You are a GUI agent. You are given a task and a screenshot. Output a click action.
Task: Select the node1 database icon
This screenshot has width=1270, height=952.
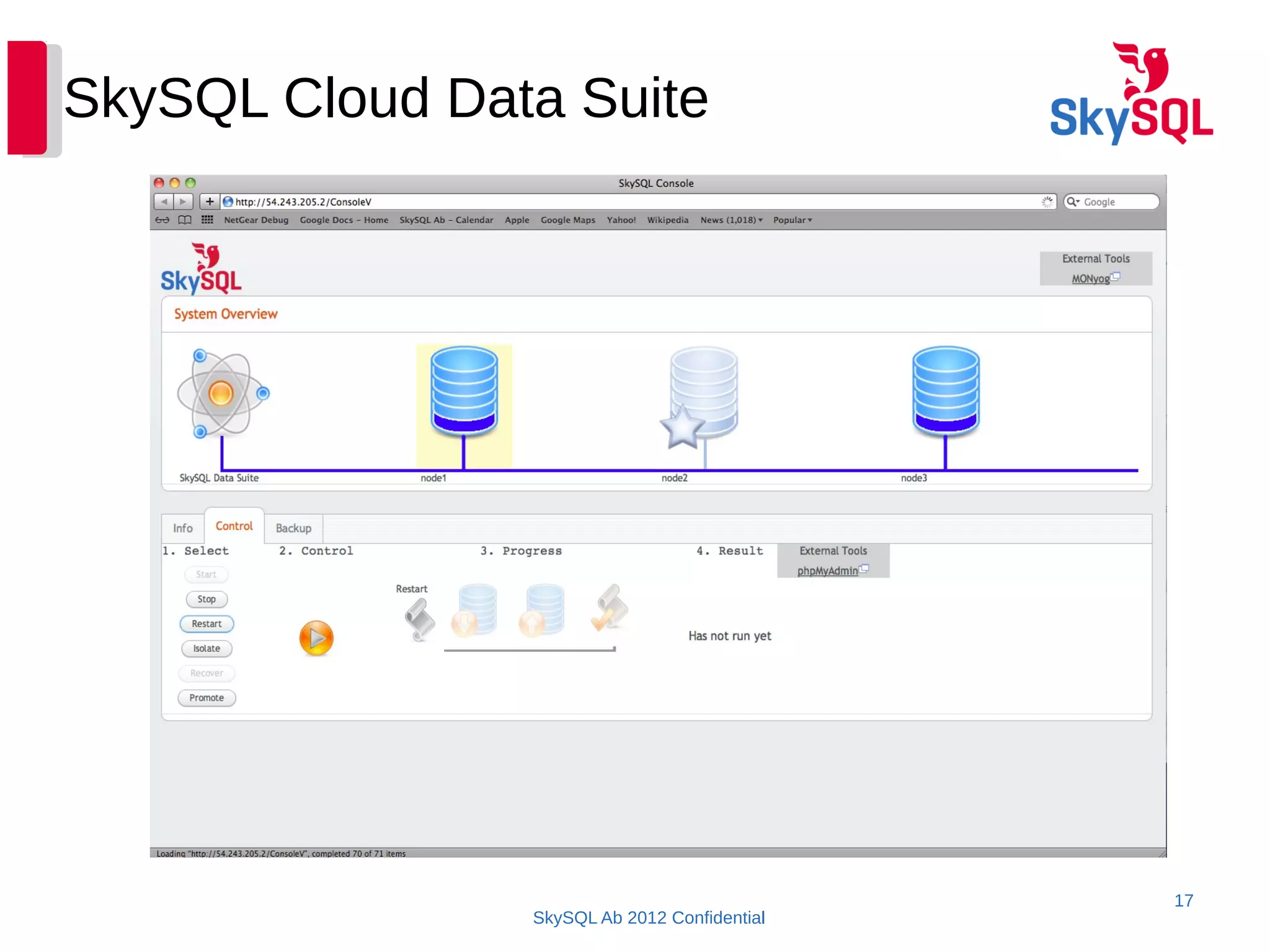[464, 390]
